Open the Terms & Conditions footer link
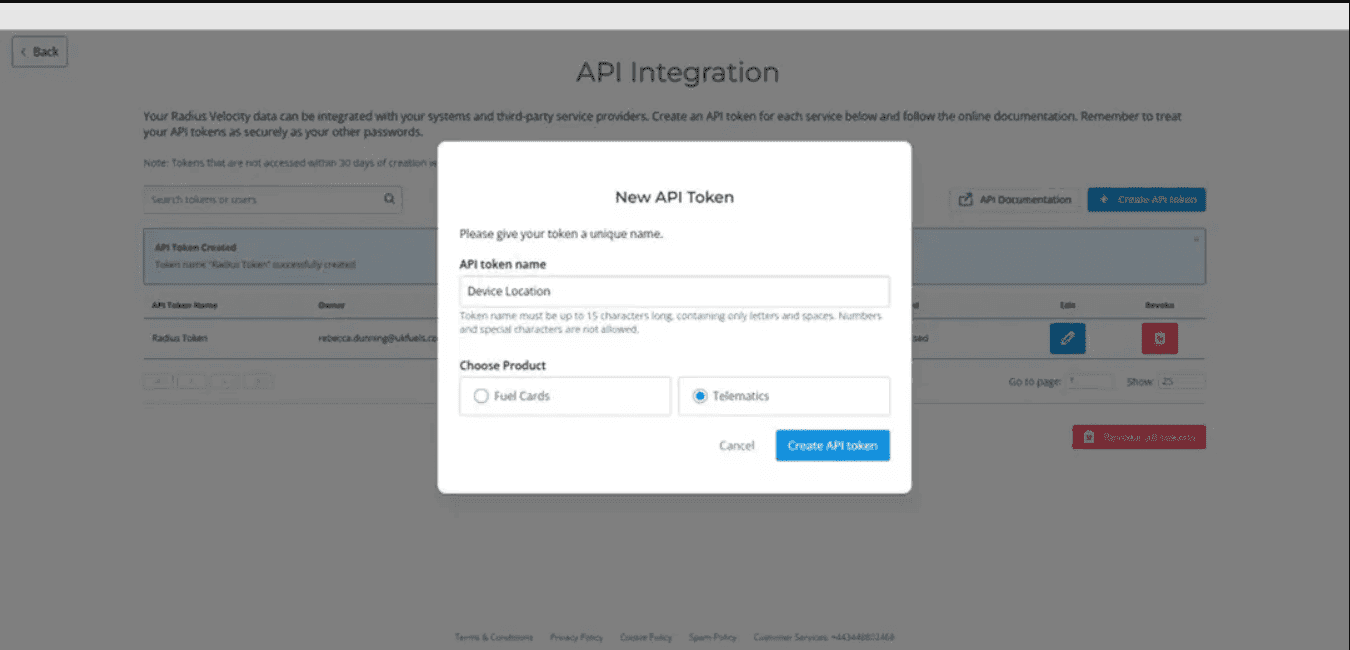 pos(493,637)
